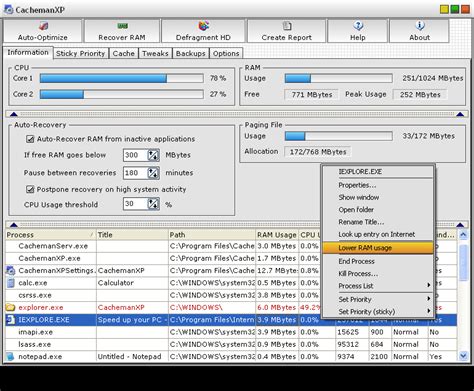
Task: Collapse middle panel with left triangle above process list
Action: 14,224
